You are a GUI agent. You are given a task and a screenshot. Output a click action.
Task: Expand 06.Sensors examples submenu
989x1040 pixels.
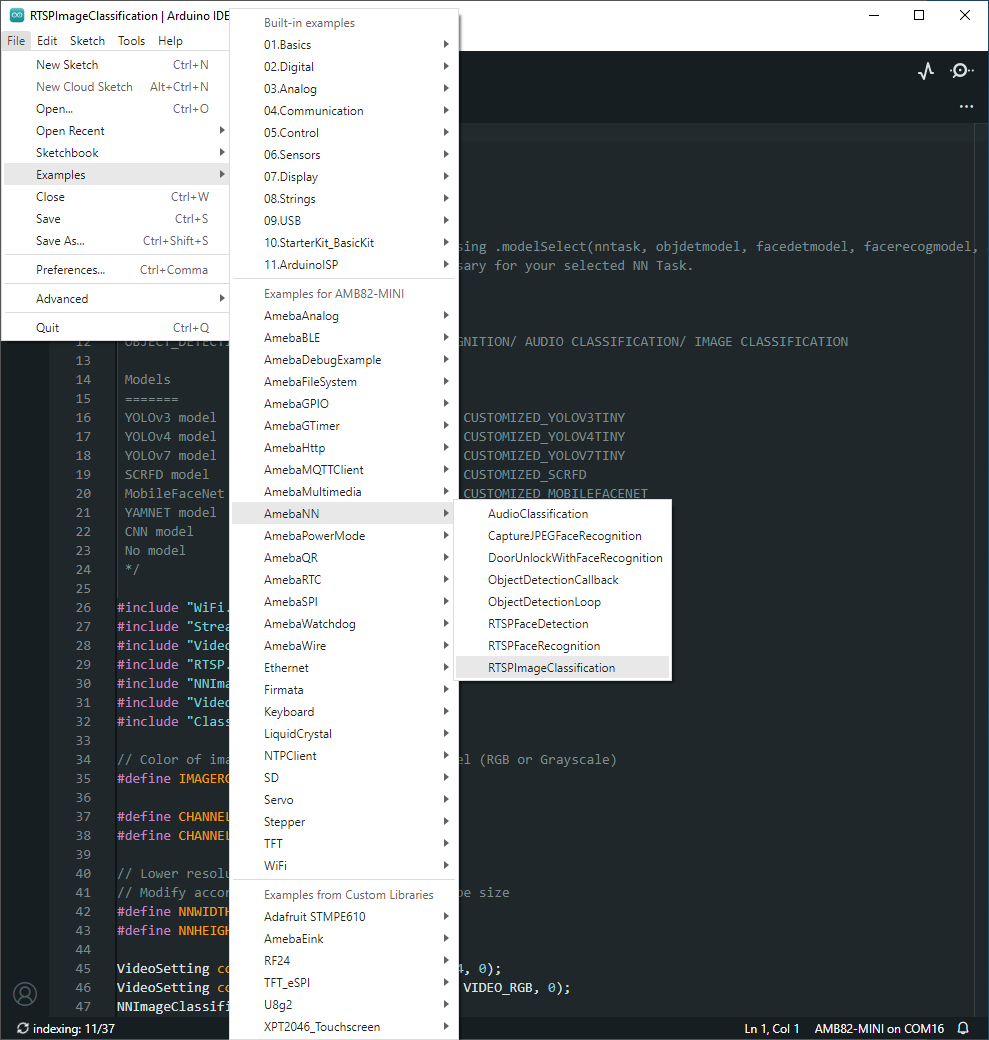click(x=344, y=154)
